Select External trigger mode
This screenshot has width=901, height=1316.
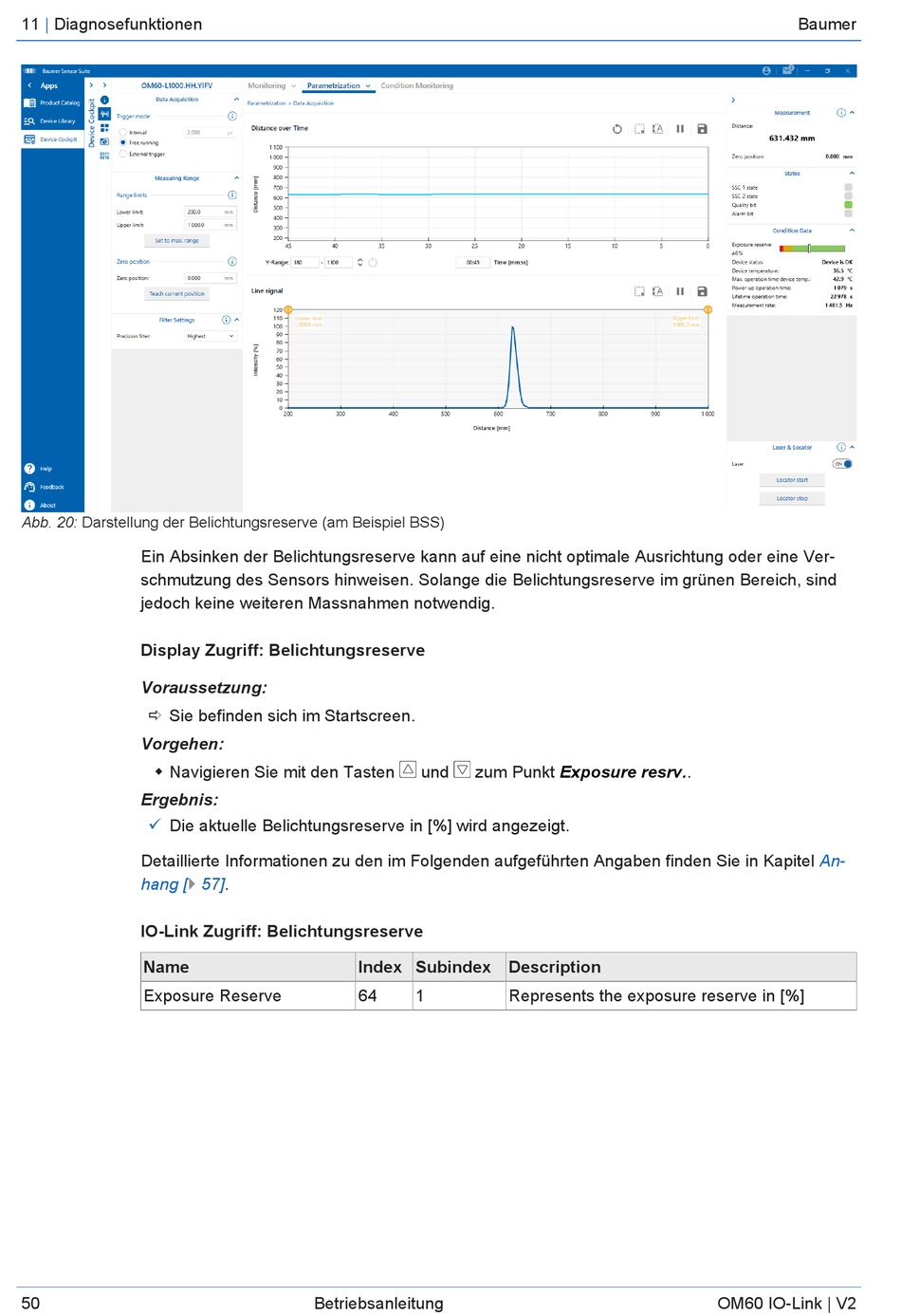tap(123, 154)
